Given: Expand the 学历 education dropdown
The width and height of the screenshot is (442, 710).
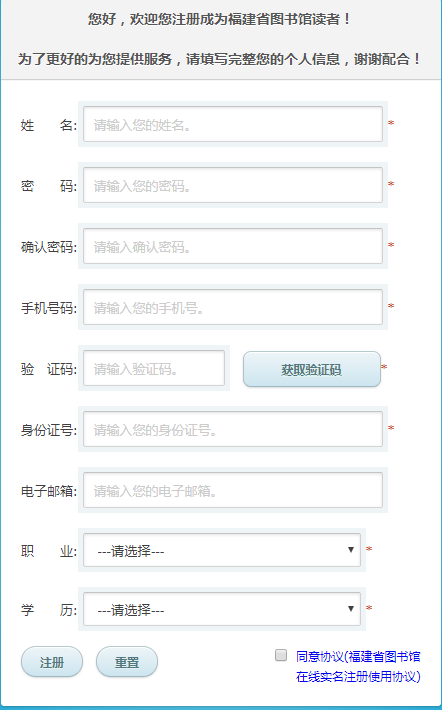Looking at the screenshot, I should (222, 609).
